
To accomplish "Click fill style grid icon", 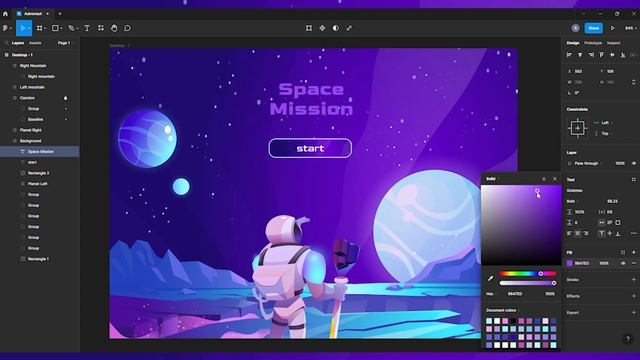I will (623, 252).
